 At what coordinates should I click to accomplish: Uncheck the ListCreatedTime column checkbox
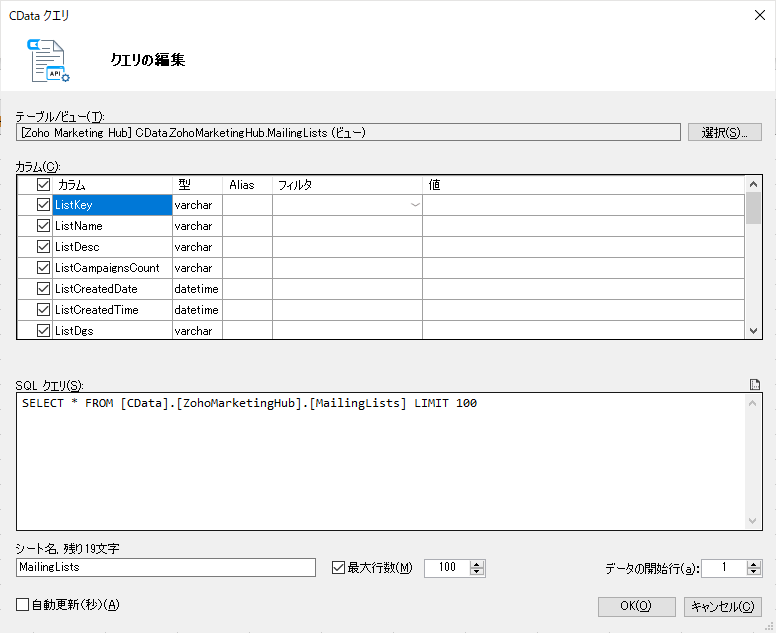(44, 310)
